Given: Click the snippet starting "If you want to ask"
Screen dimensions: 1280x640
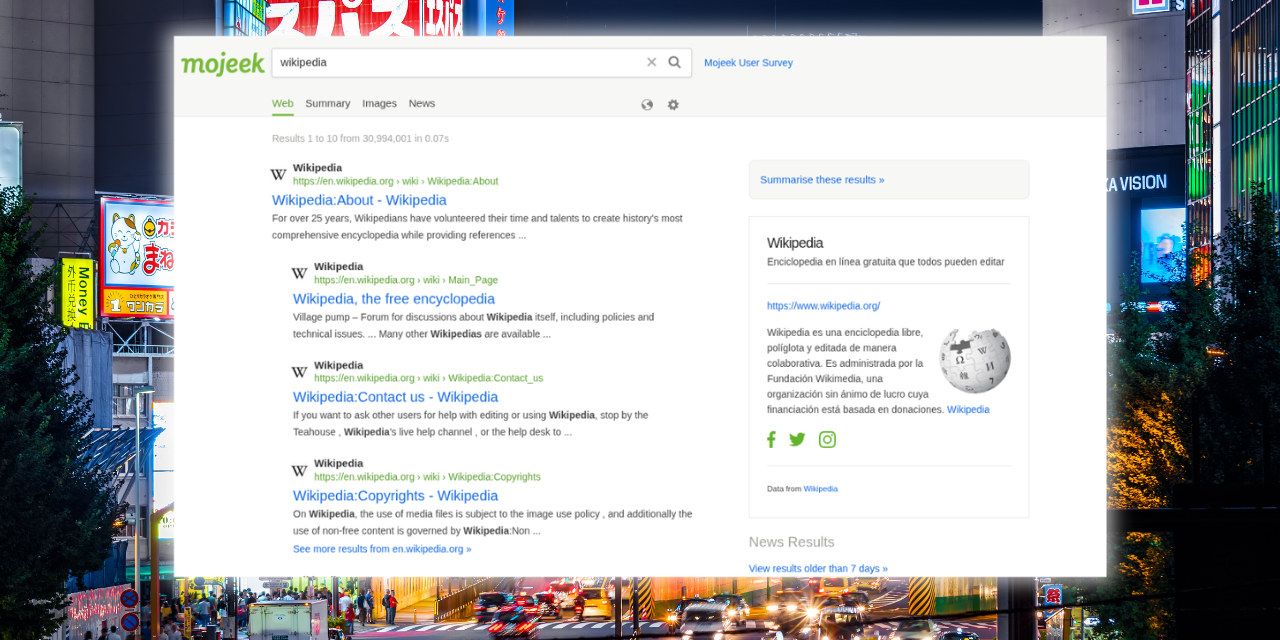Looking at the screenshot, I should click(x=471, y=423).
